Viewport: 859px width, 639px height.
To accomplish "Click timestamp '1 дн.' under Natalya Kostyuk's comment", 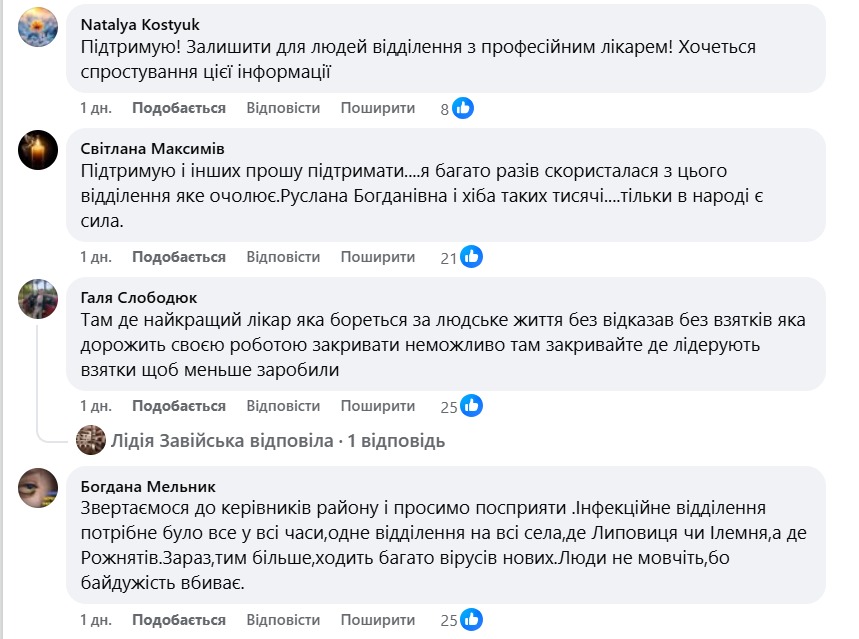I will [x=96, y=108].
